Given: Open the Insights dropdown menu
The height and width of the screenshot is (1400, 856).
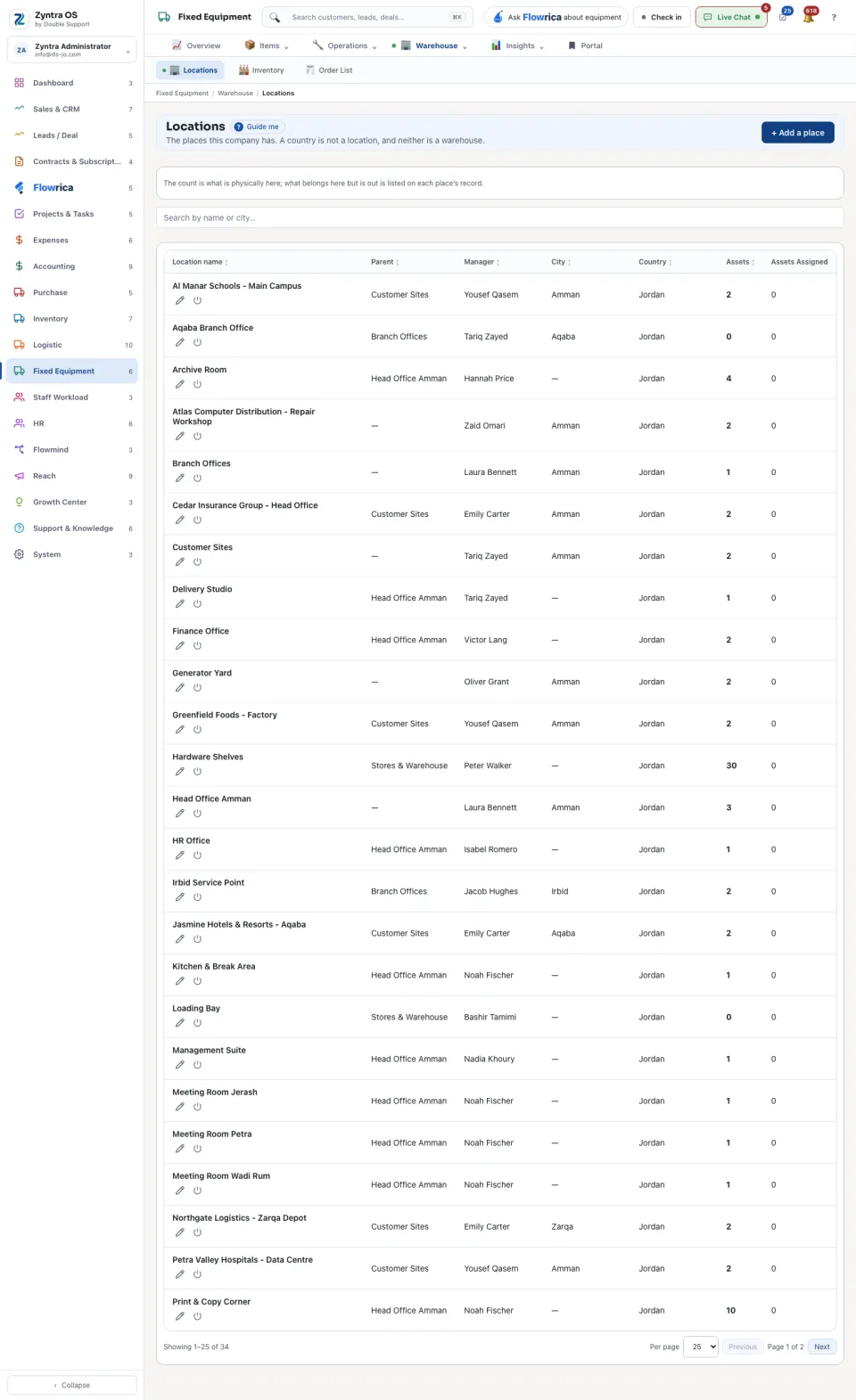Looking at the screenshot, I should coord(517,45).
